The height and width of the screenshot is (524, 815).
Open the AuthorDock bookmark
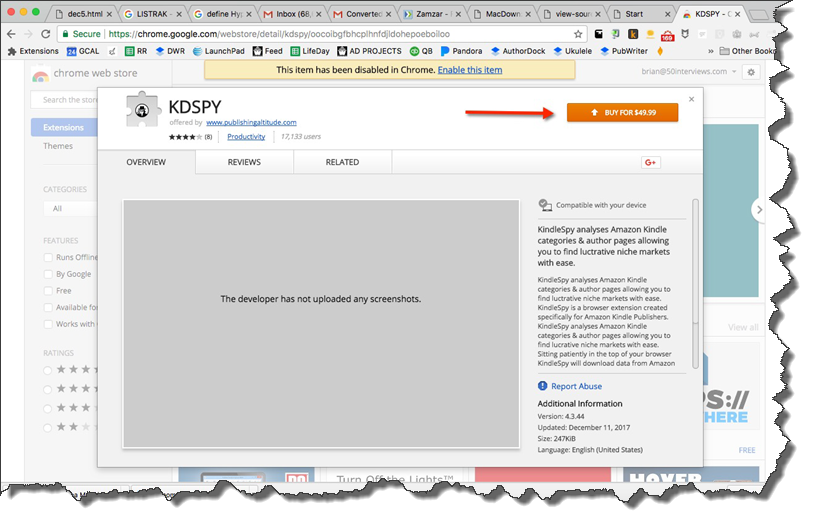518,51
